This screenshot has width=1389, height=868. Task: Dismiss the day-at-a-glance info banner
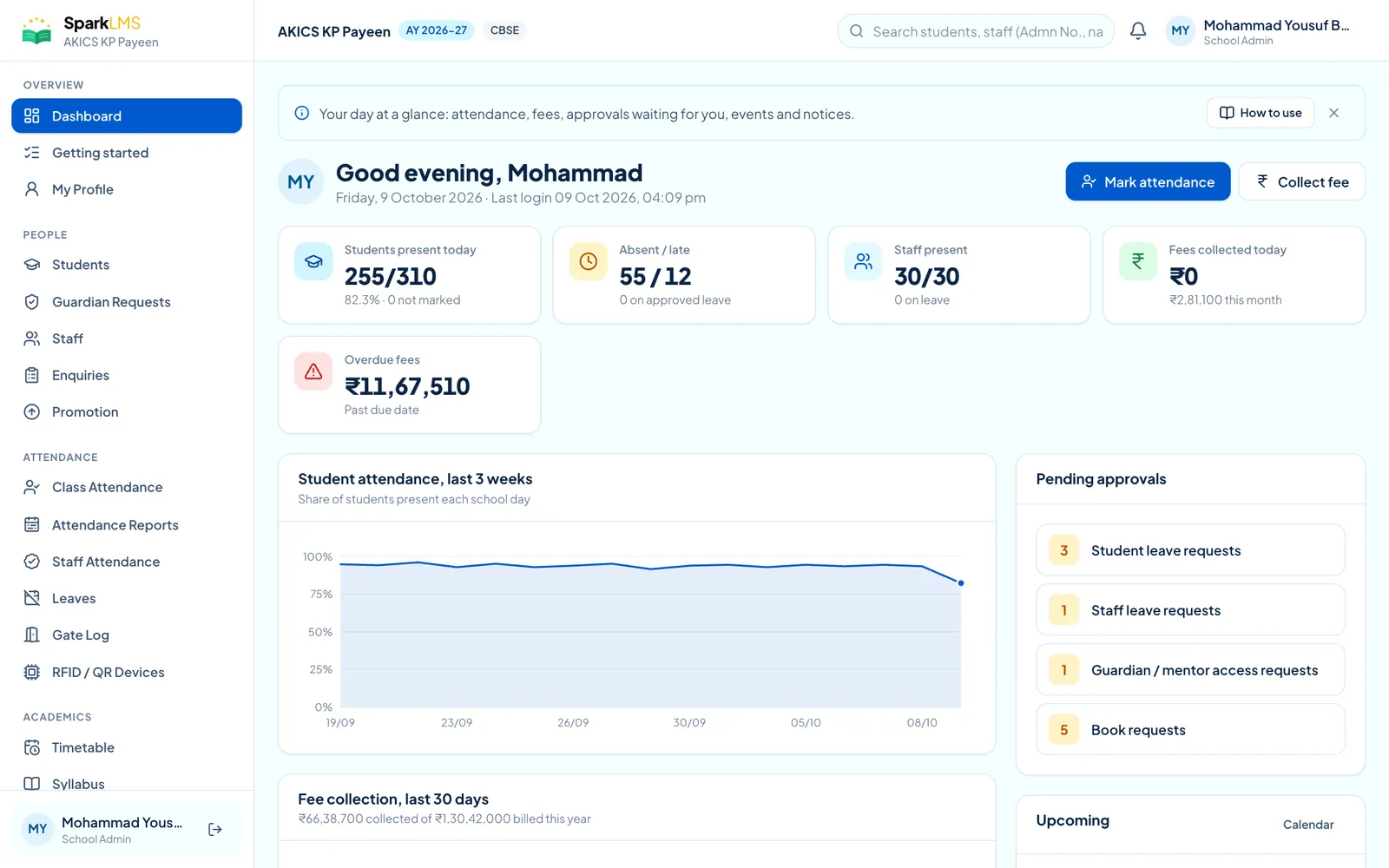(1334, 113)
